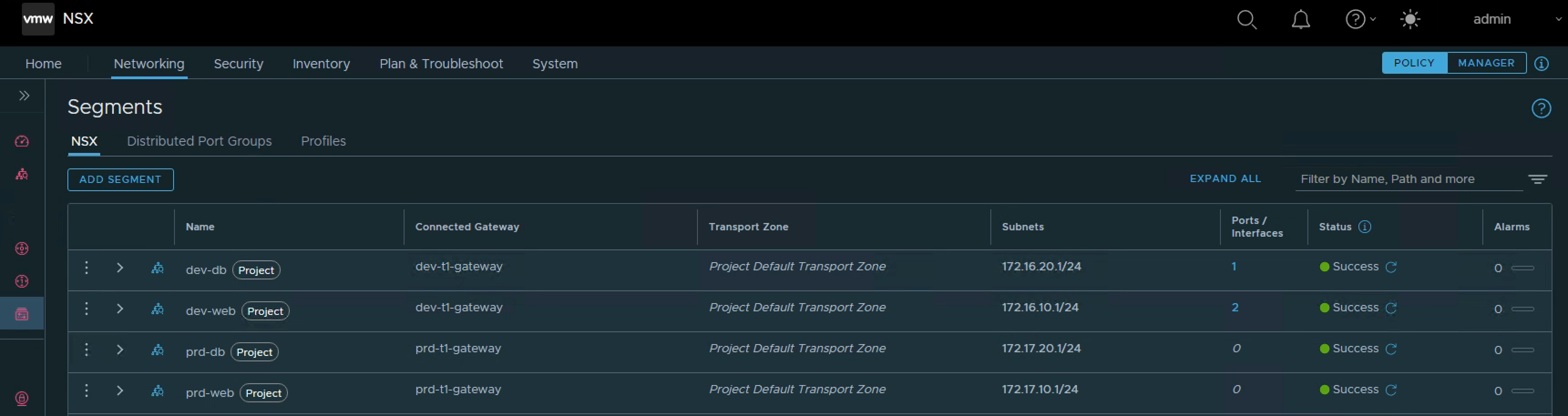Open the filter lines icon
This screenshot has width=1568, height=416.
coord(1537,179)
